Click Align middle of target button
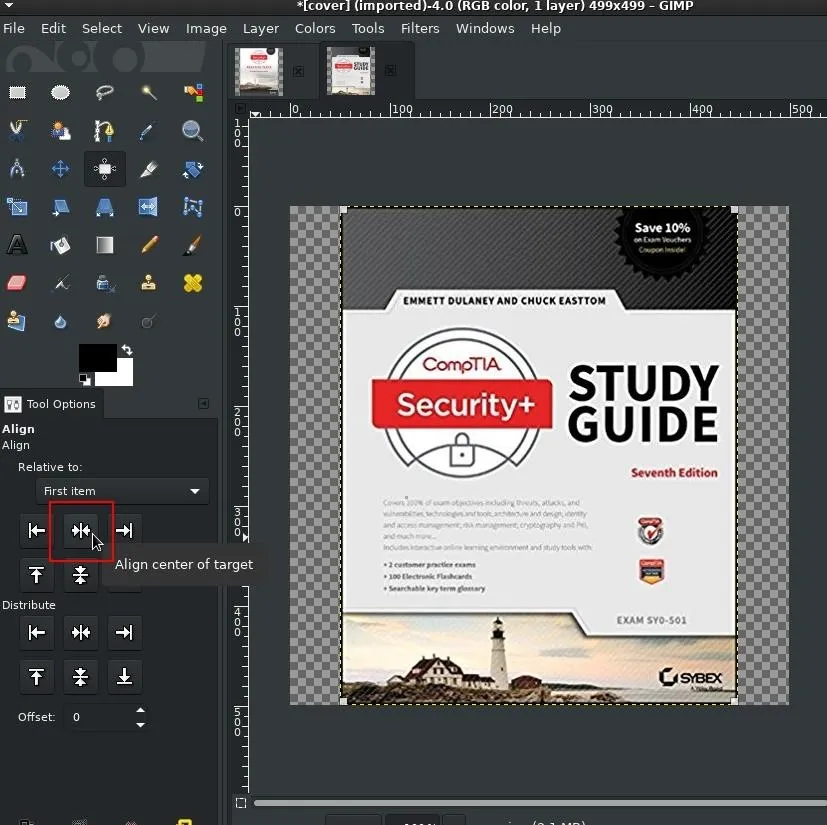Image resolution: width=827 pixels, height=825 pixels. [81, 574]
